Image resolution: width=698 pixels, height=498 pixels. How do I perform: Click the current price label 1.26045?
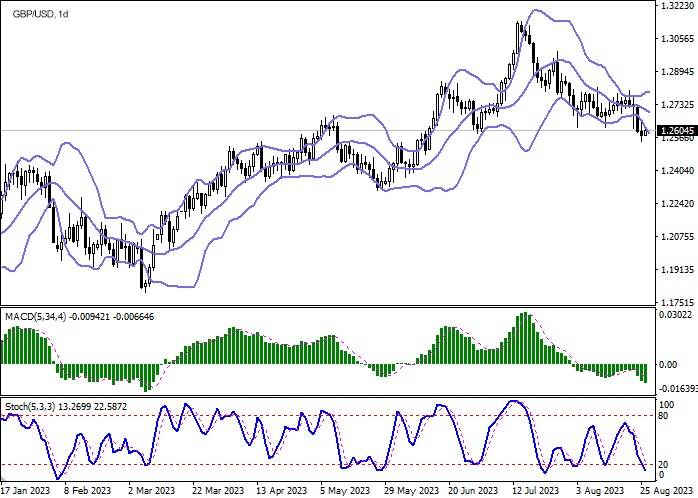(678, 130)
